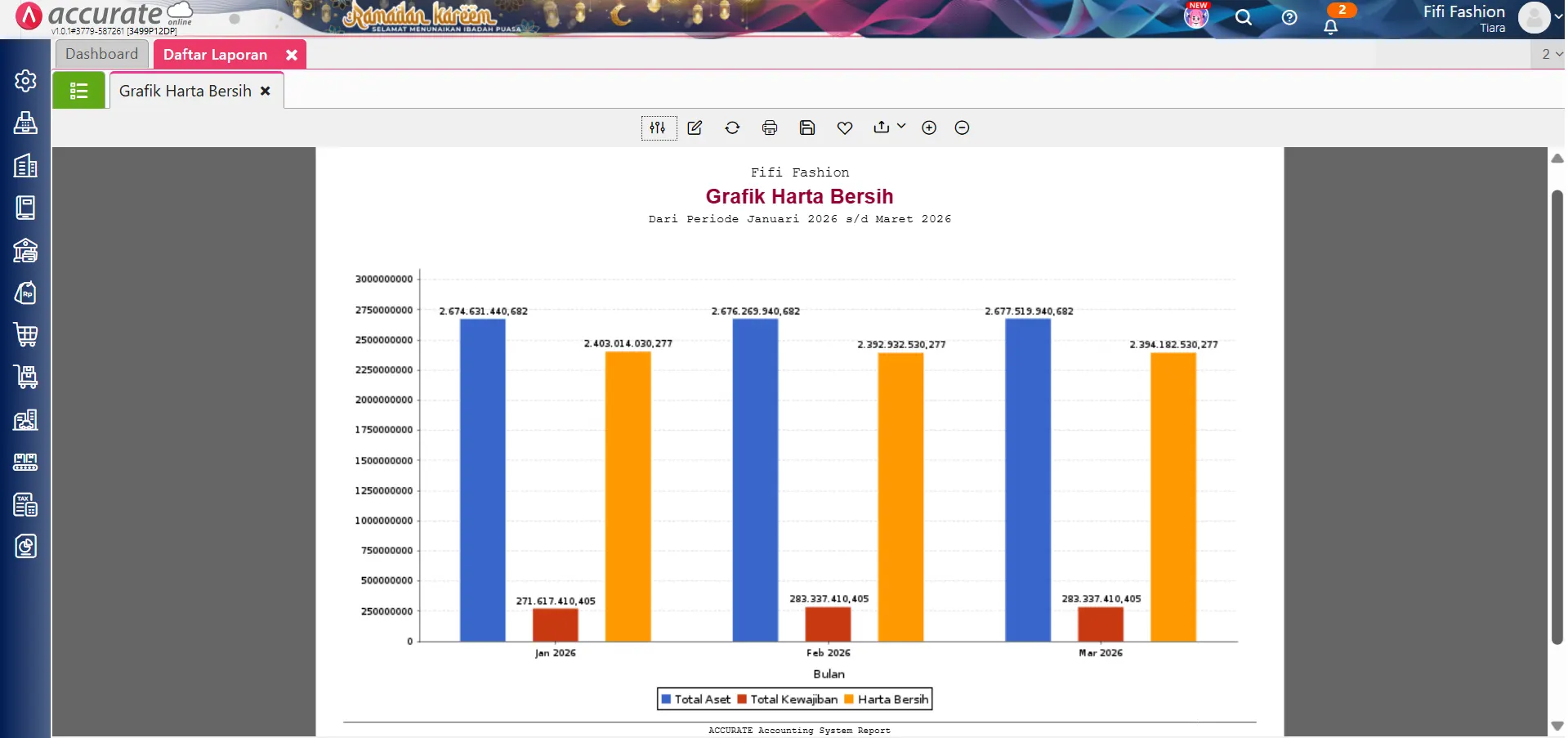Screen dimensions: 1568x738
Task: Open the tax documents icon in the sidebar
Action: 25,504
